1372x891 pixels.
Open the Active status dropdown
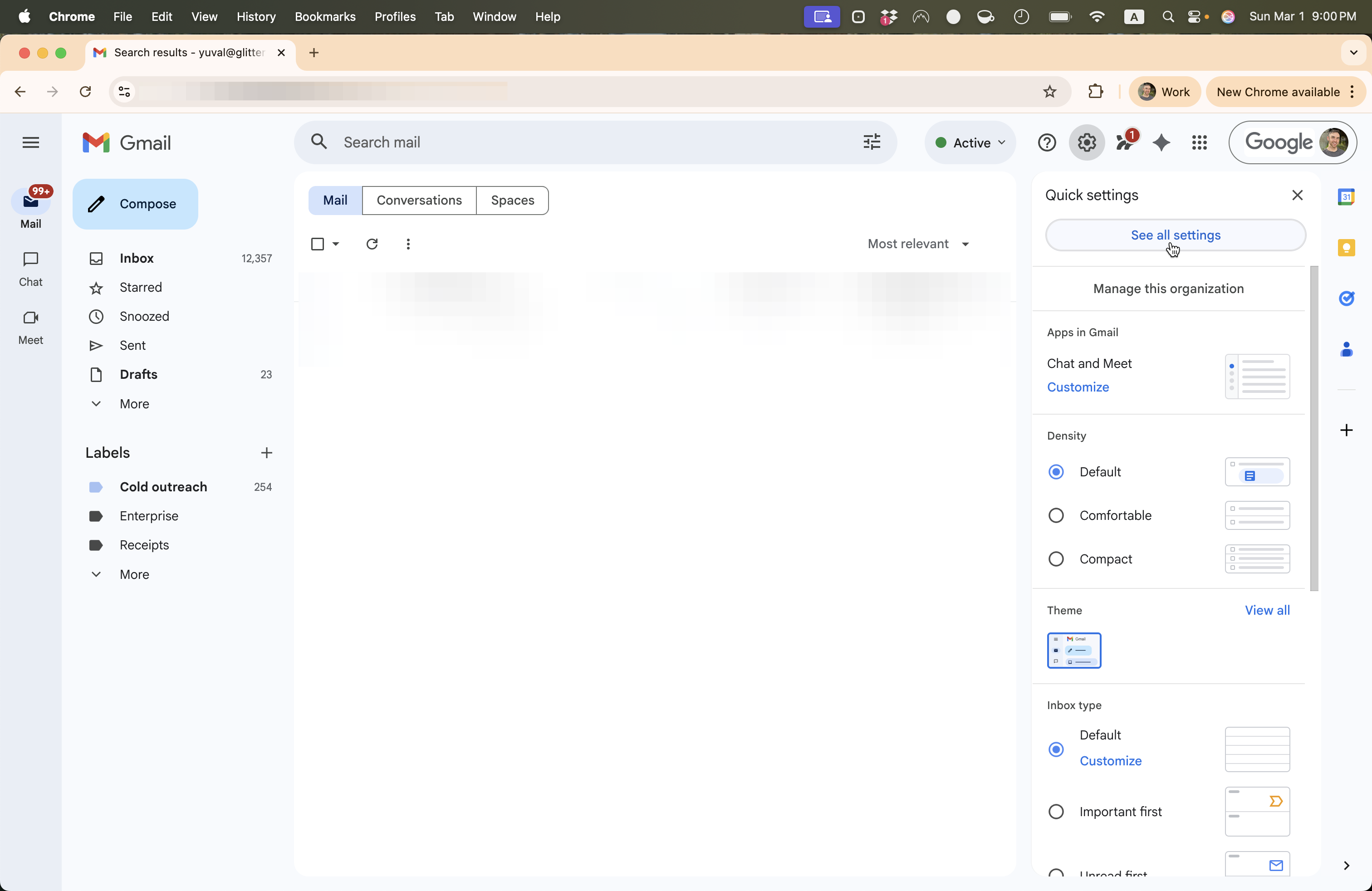coord(970,142)
